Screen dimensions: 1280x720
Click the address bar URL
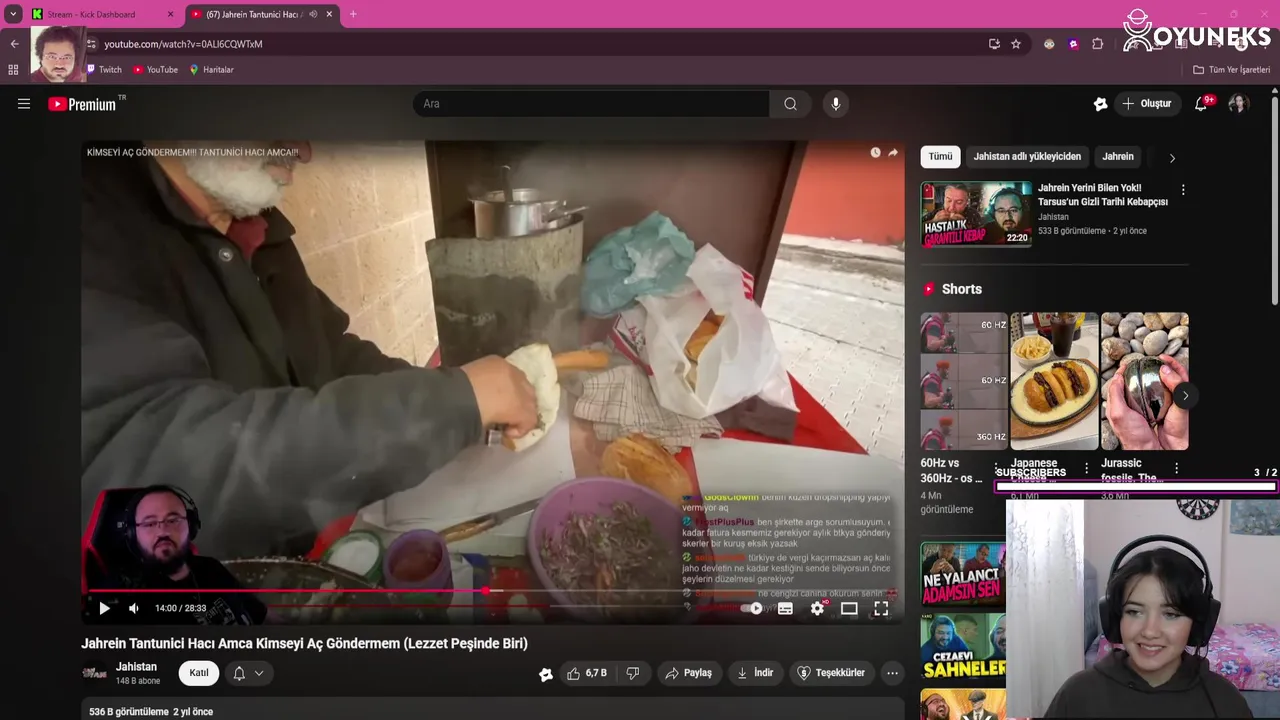coord(183,44)
